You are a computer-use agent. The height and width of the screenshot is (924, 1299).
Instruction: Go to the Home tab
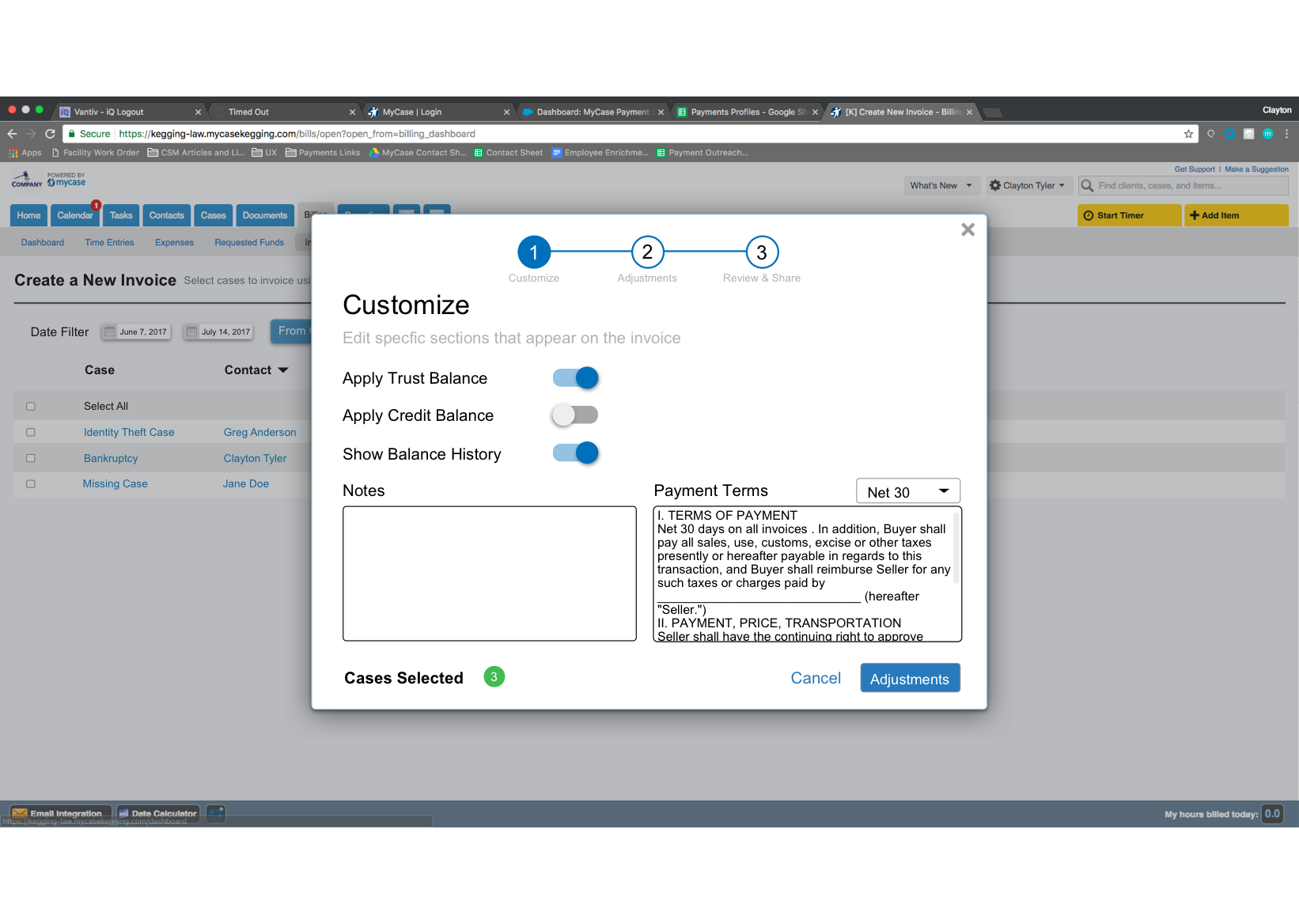coord(28,215)
